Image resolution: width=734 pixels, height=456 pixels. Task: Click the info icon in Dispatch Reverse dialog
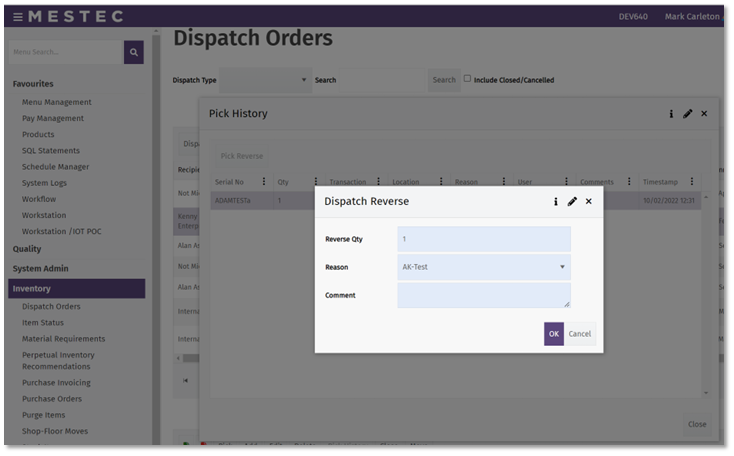coord(556,201)
